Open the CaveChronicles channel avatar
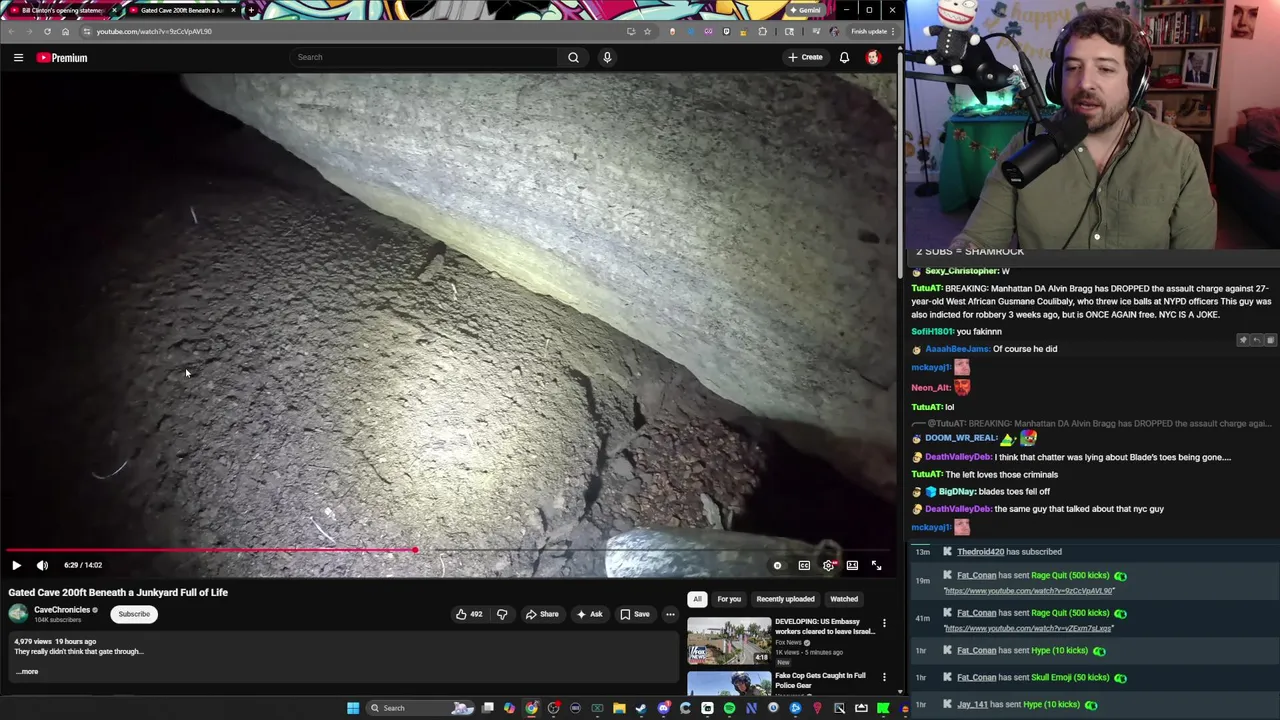The height and width of the screenshot is (720, 1280). coord(18,614)
